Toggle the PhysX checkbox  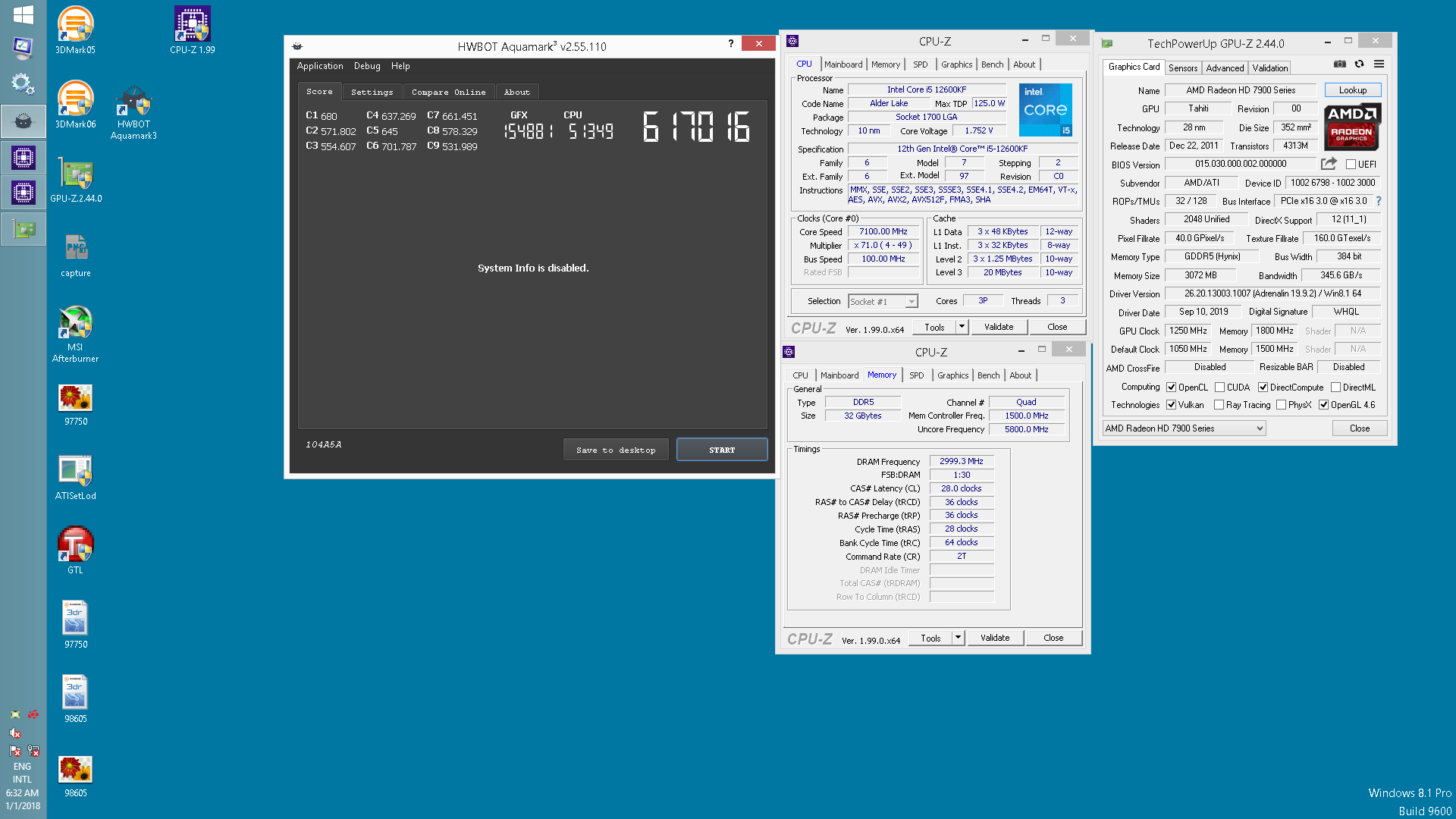(x=1281, y=405)
